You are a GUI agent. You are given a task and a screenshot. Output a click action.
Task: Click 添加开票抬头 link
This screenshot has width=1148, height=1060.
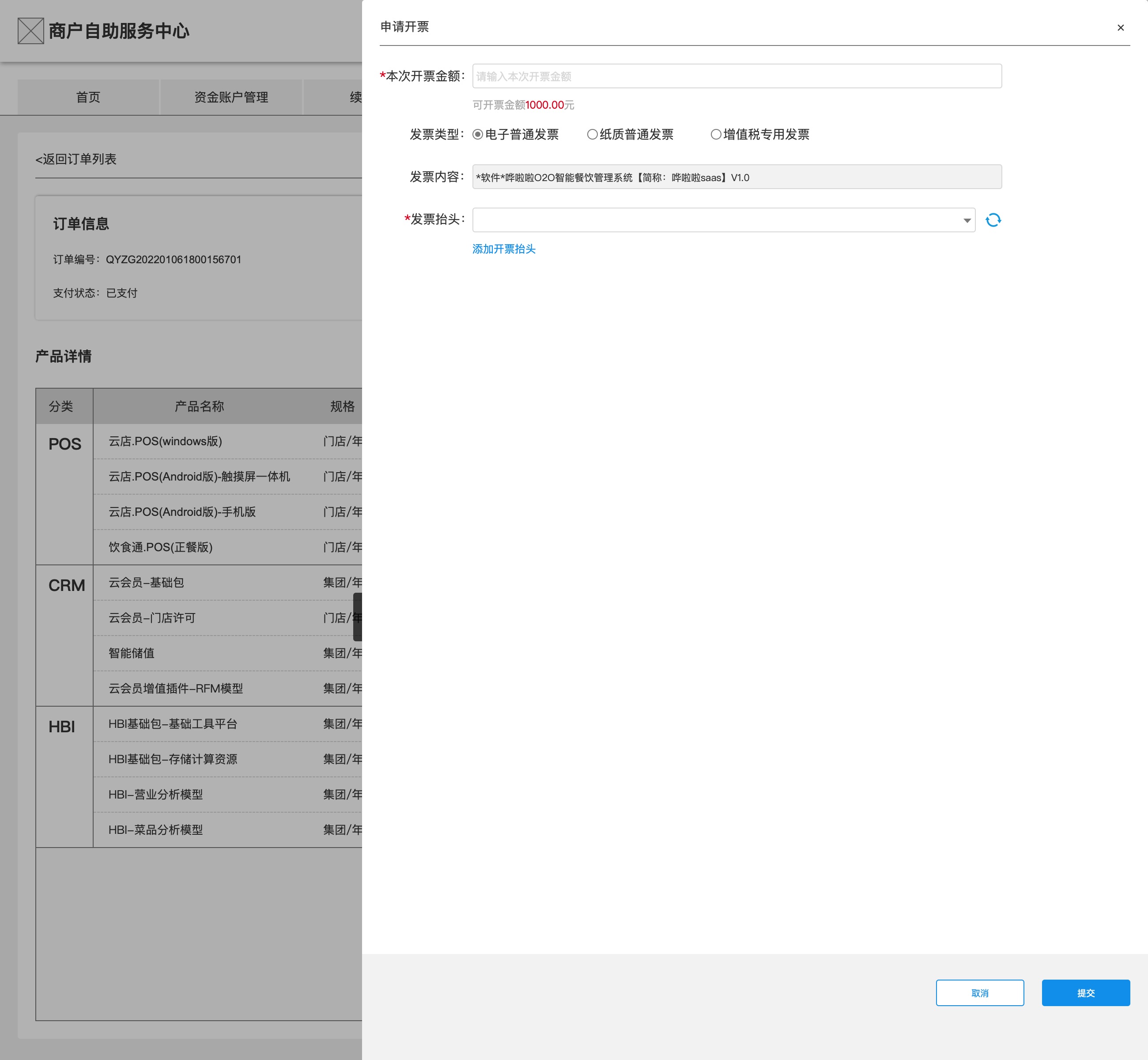tap(504, 249)
